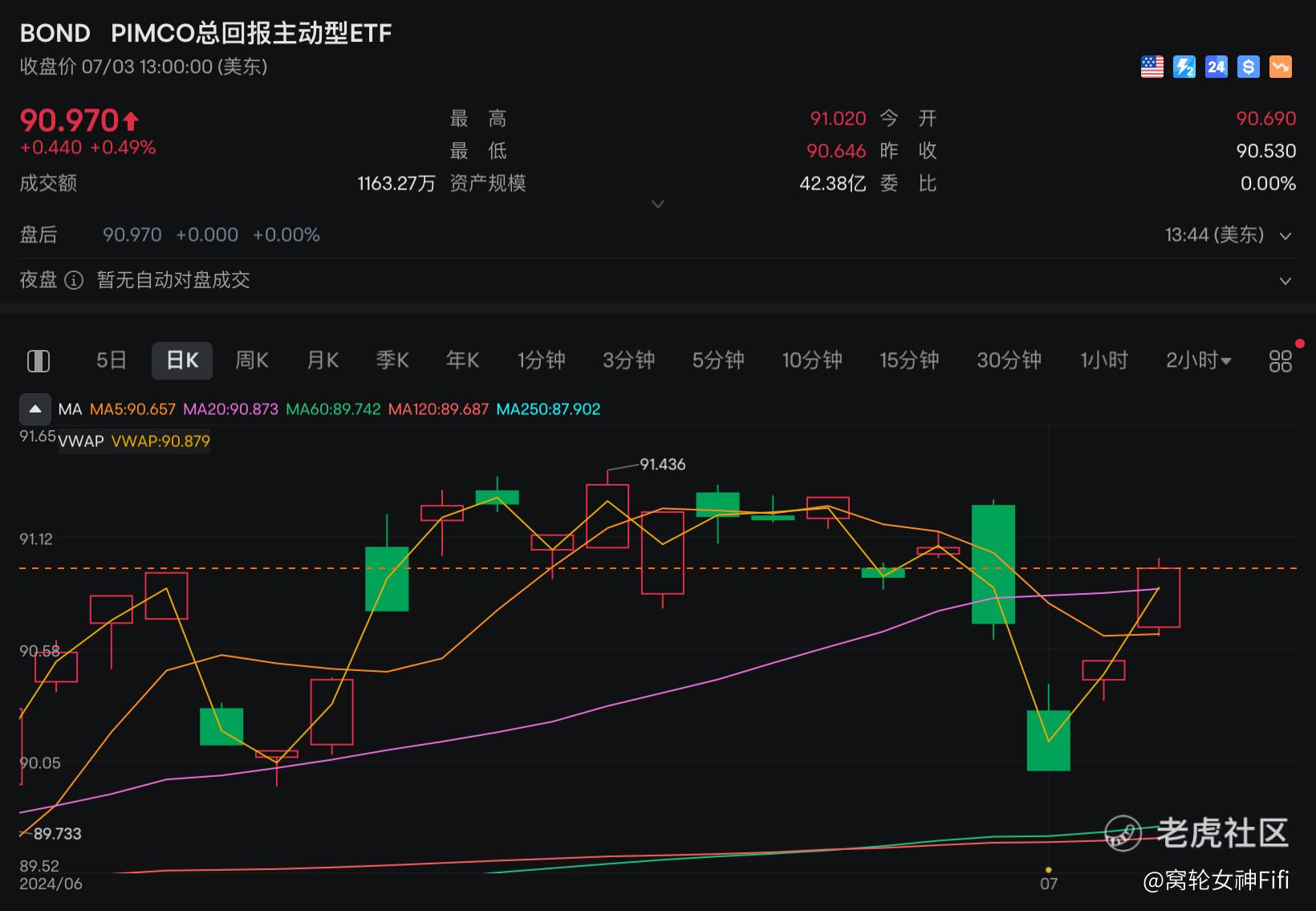This screenshot has width=1316, height=911.
Task: Expand the 盘后 after-hours row chevron
Action: 1286,236
